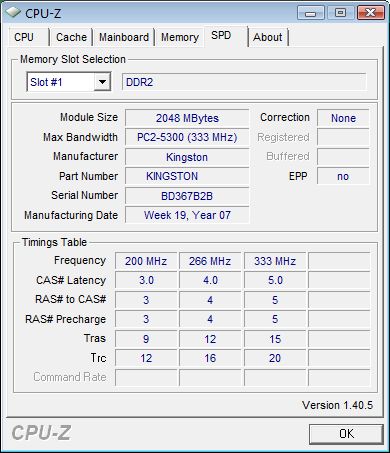Click Trc value 16
The width and height of the screenshot is (390, 453).
210,358
